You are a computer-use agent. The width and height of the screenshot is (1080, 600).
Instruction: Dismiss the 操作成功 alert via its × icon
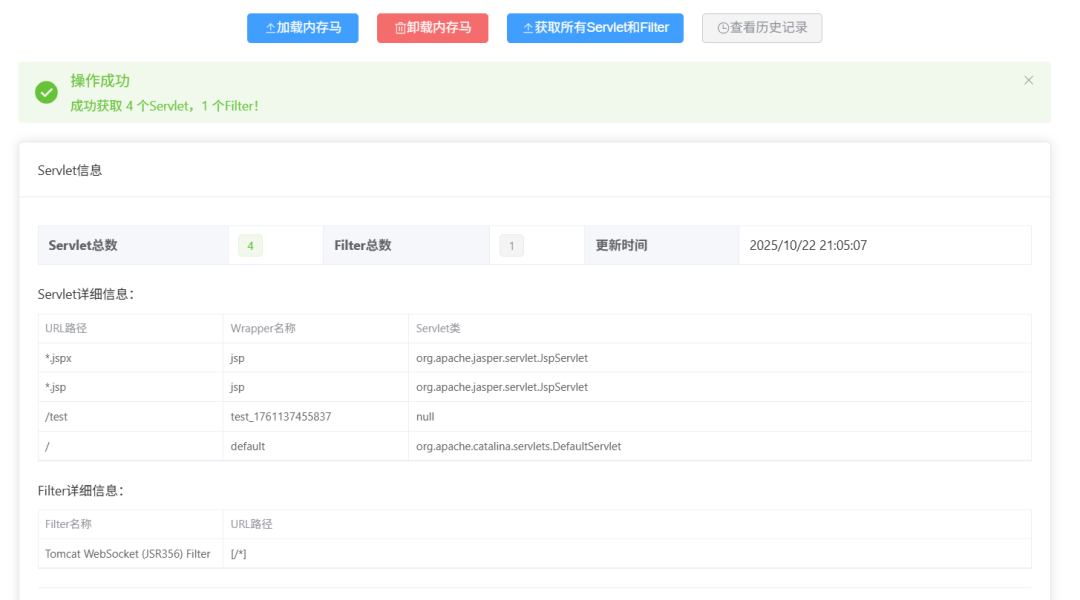point(1028,79)
